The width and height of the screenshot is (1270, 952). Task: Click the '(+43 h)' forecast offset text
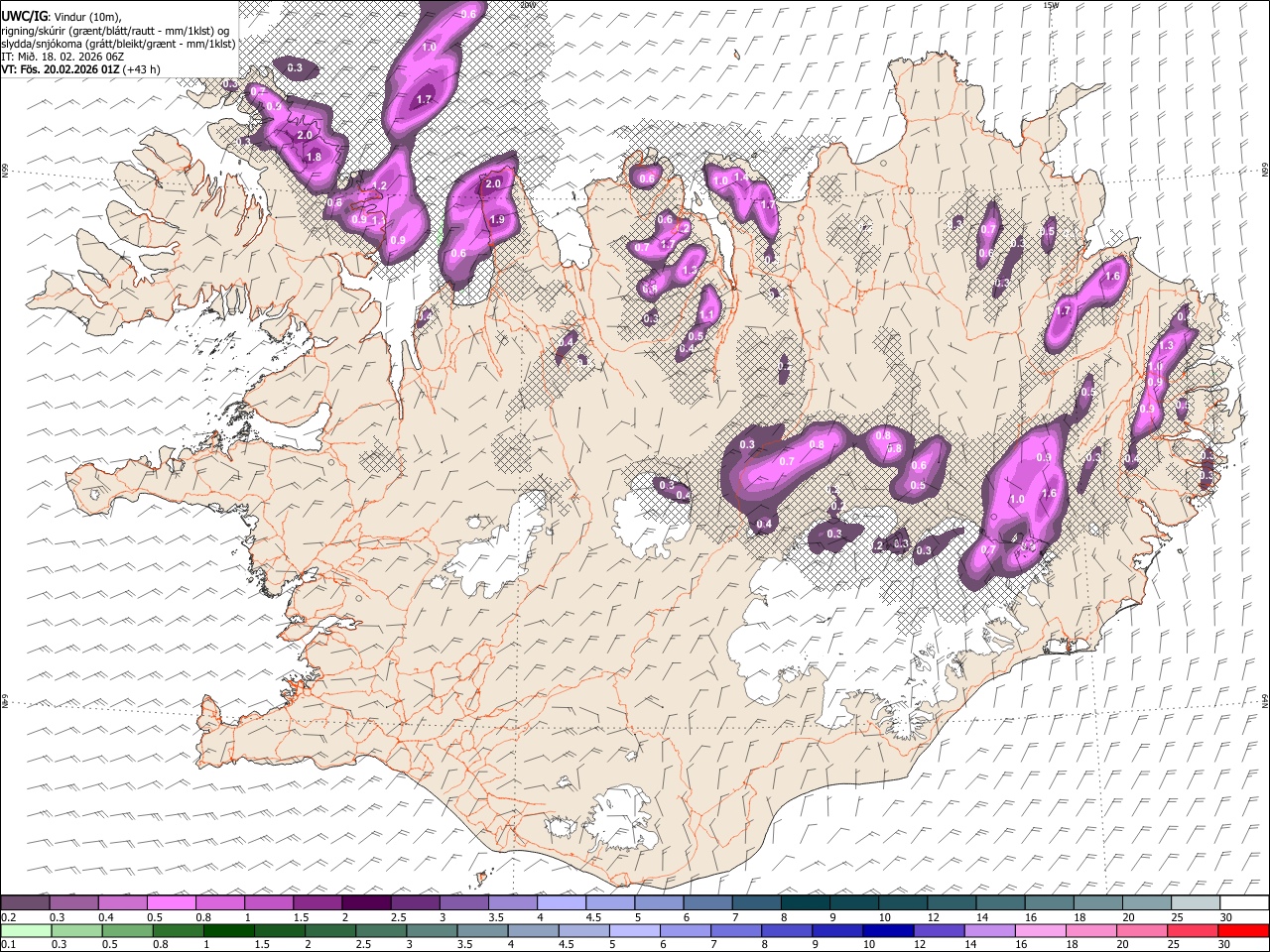coord(142,69)
